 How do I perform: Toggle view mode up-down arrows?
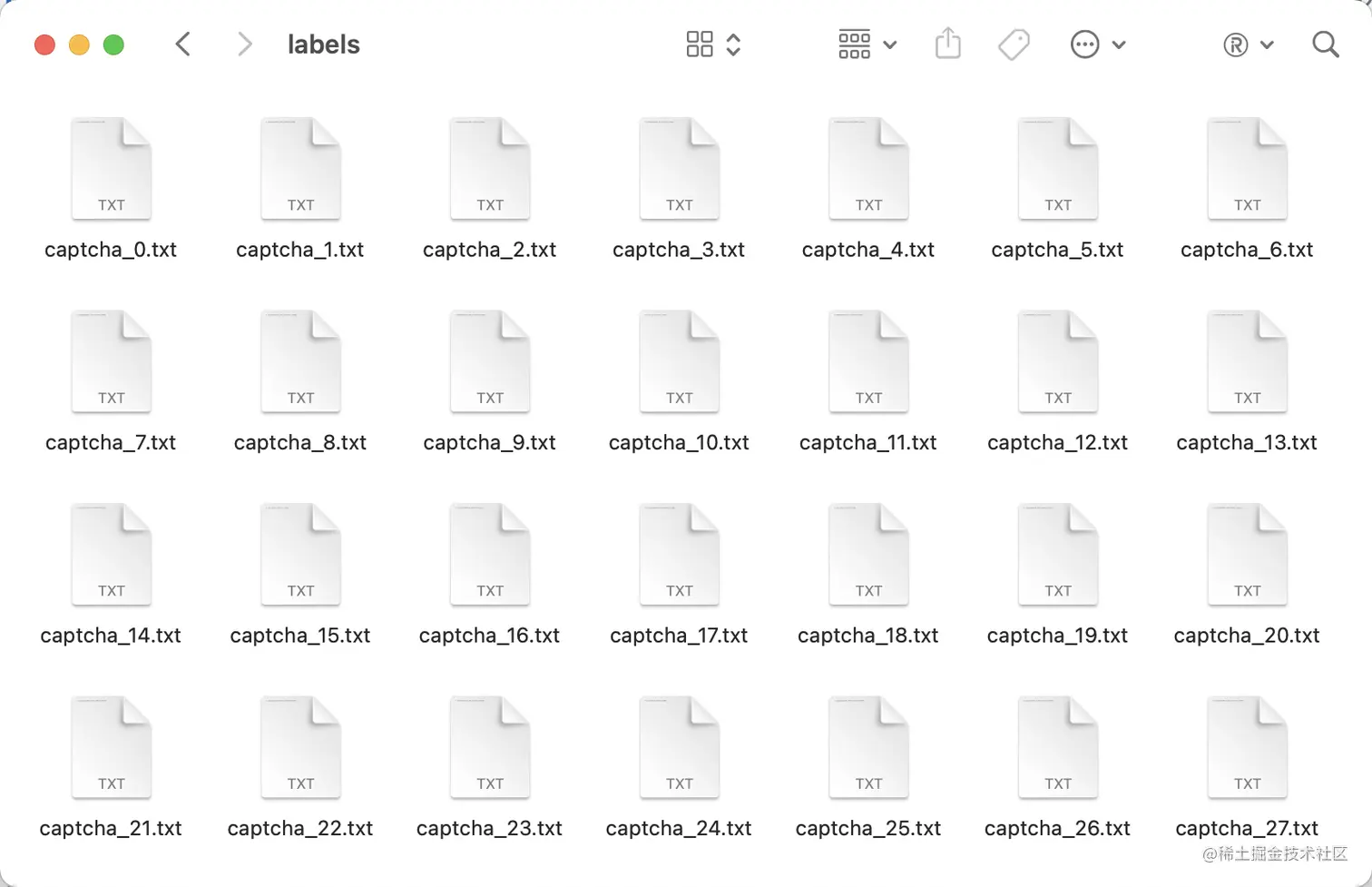click(x=733, y=44)
